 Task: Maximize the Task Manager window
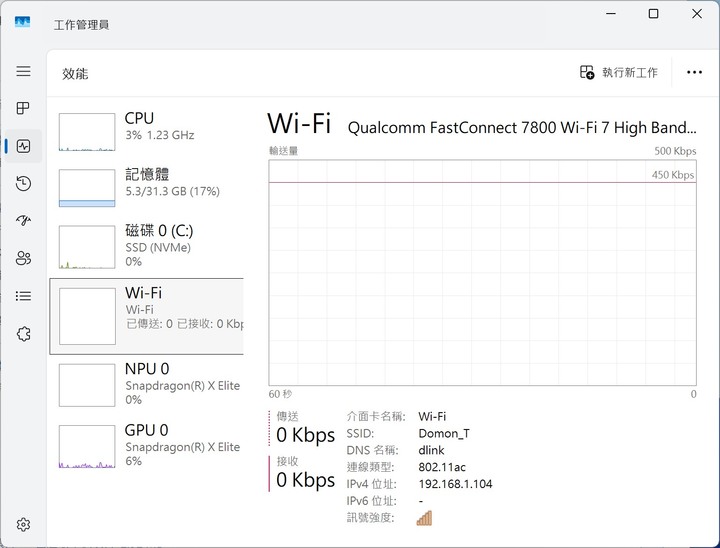point(653,14)
